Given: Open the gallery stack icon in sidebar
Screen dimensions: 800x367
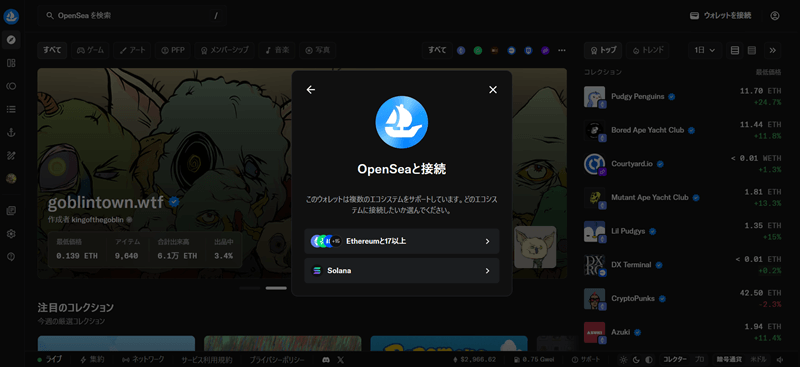Looking at the screenshot, I should coord(11,210).
